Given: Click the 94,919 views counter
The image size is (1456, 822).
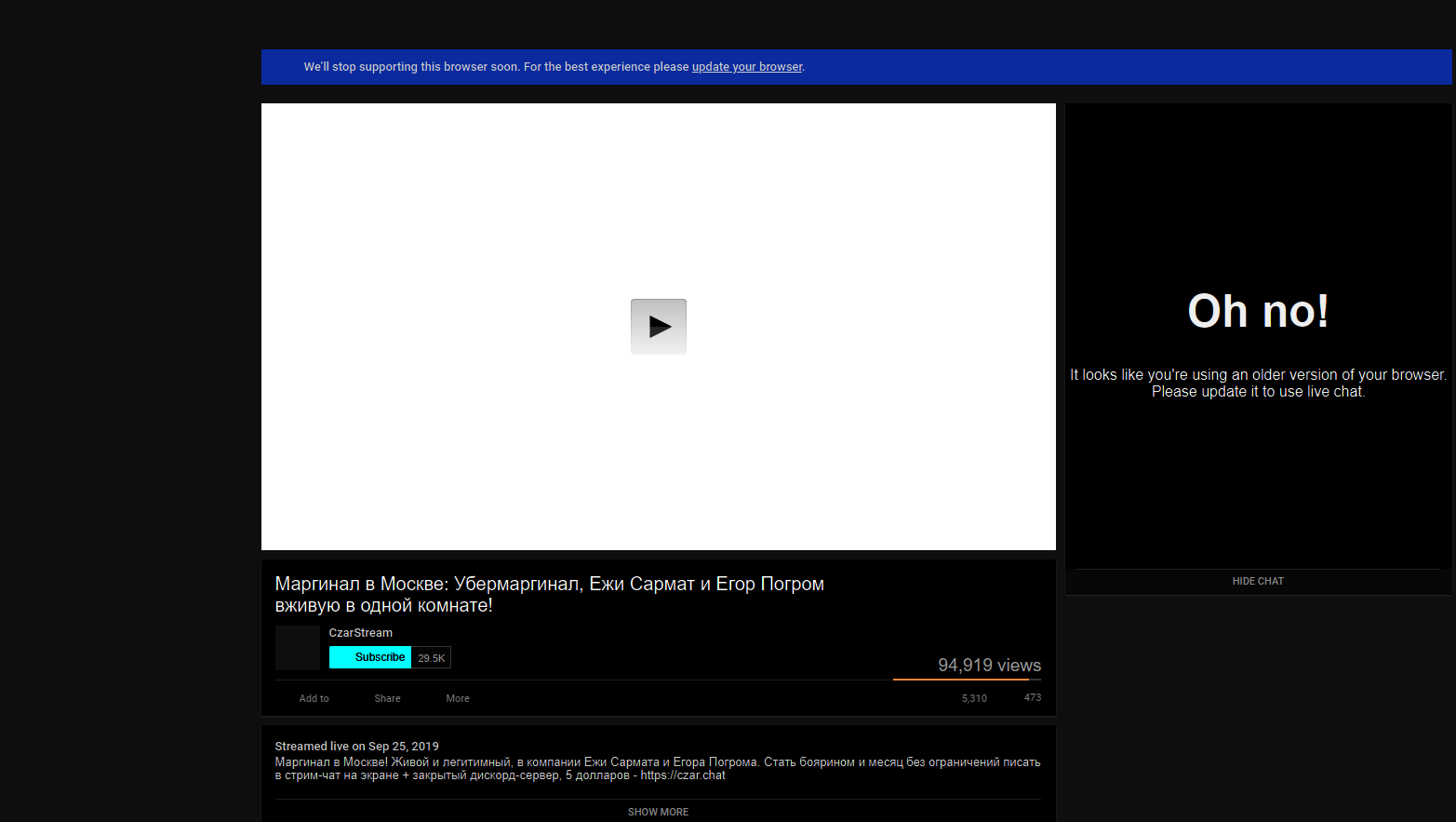Looking at the screenshot, I should 989,666.
